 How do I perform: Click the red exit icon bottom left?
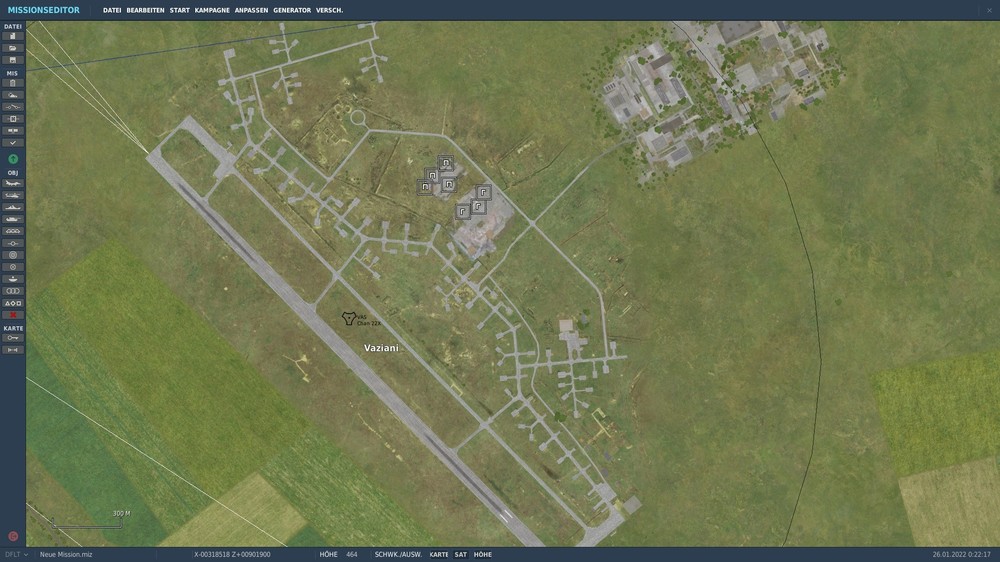click(x=13, y=536)
